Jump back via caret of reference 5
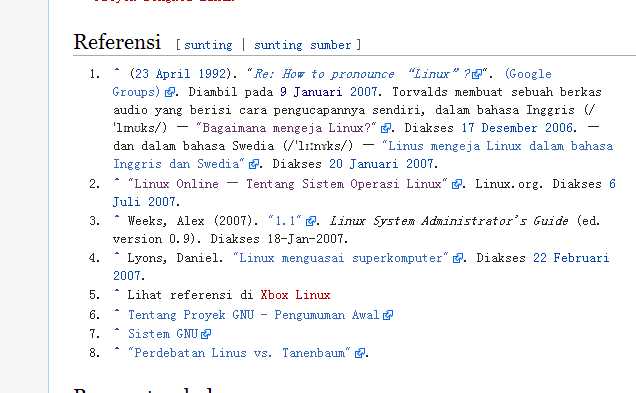The image size is (636, 393). [x=117, y=293]
